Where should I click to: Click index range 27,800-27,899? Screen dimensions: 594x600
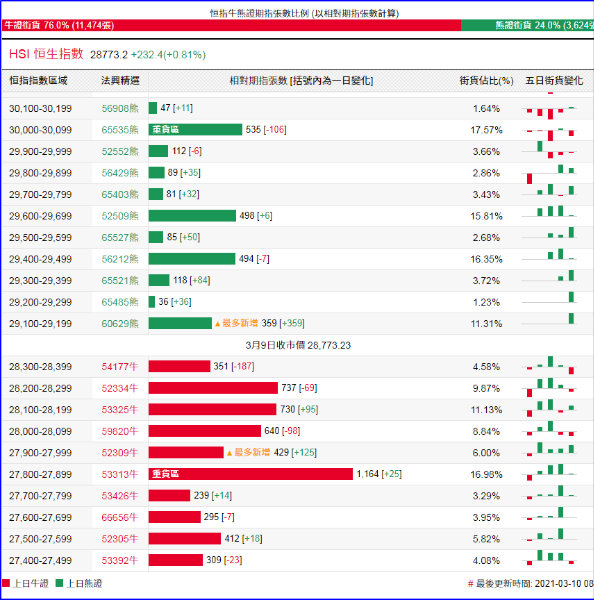coord(40,474)
